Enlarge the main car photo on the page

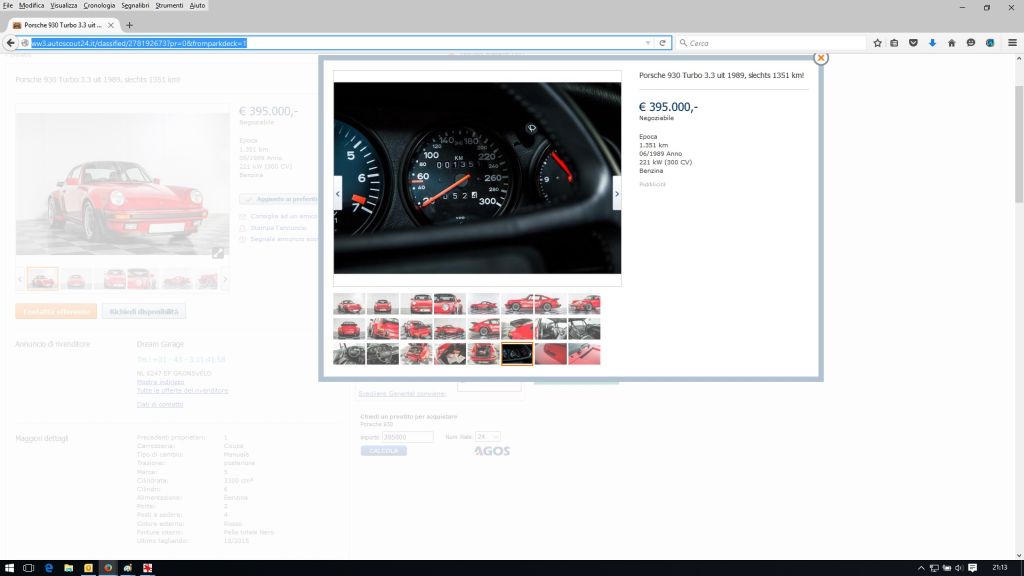point(218,253)
